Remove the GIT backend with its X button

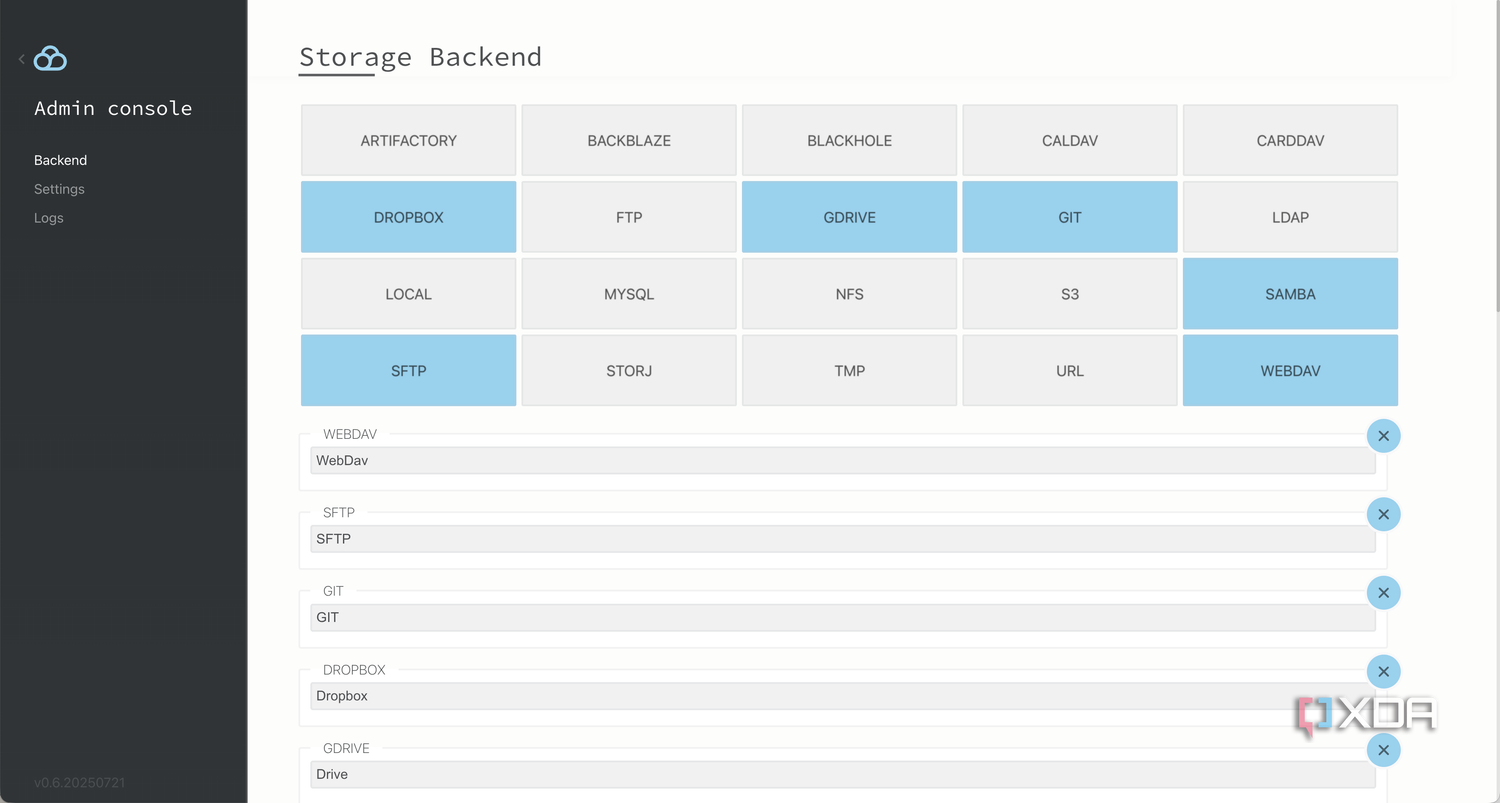click(x=1384, y=593)
